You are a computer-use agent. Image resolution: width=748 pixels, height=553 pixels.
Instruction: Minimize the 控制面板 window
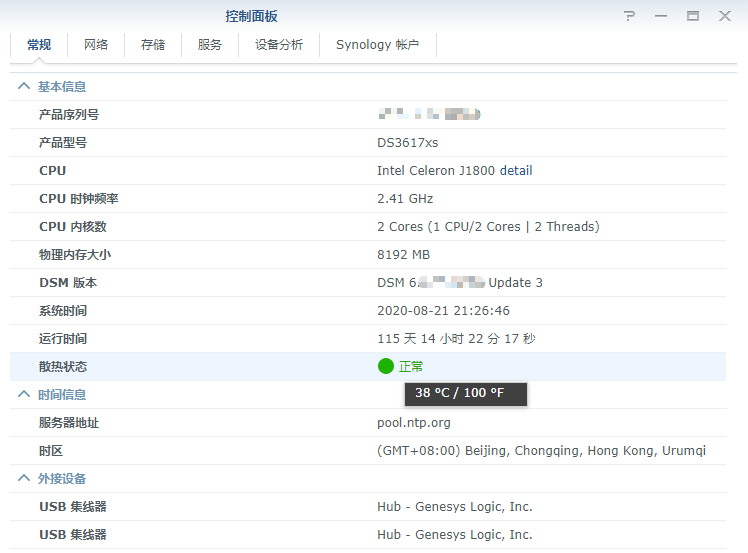[x=661, y=16]
